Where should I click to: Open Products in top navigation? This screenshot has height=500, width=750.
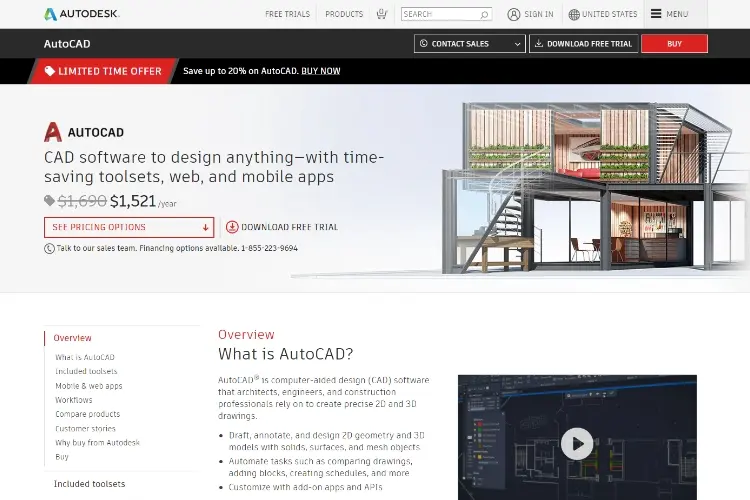(344, 14)
